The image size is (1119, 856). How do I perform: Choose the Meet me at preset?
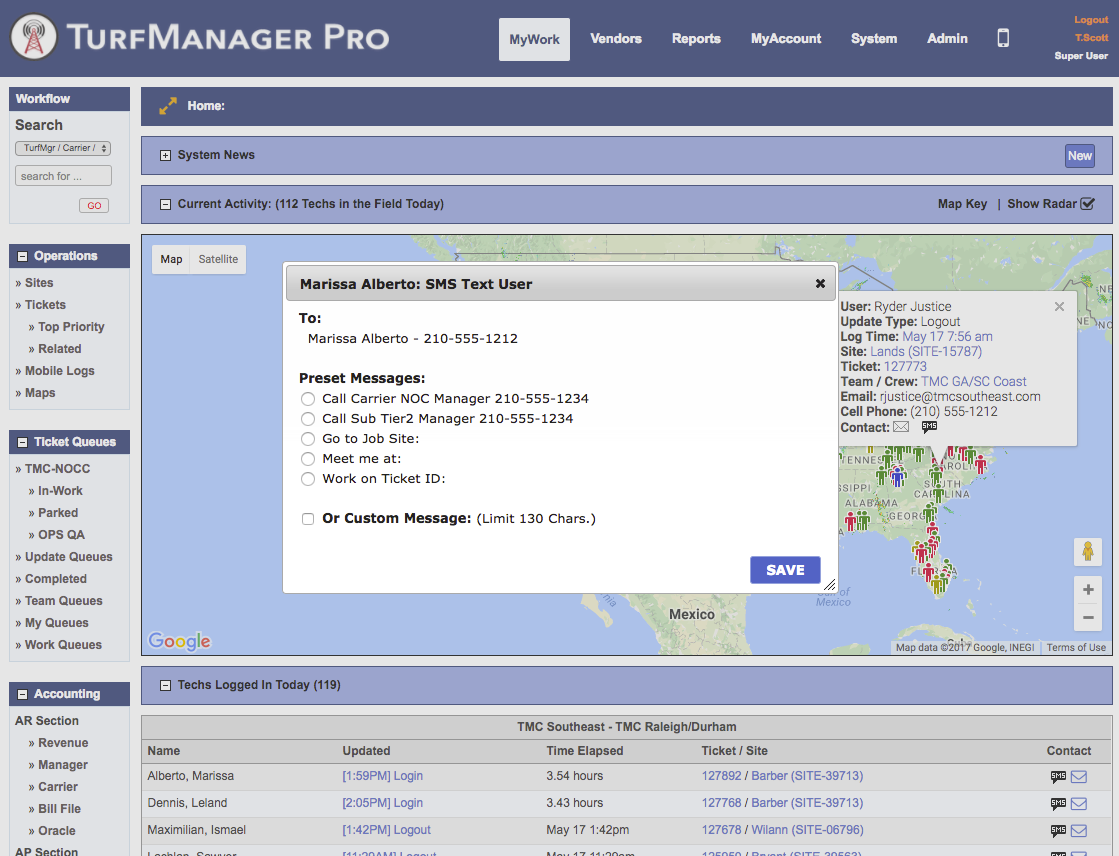click(308, 459)
